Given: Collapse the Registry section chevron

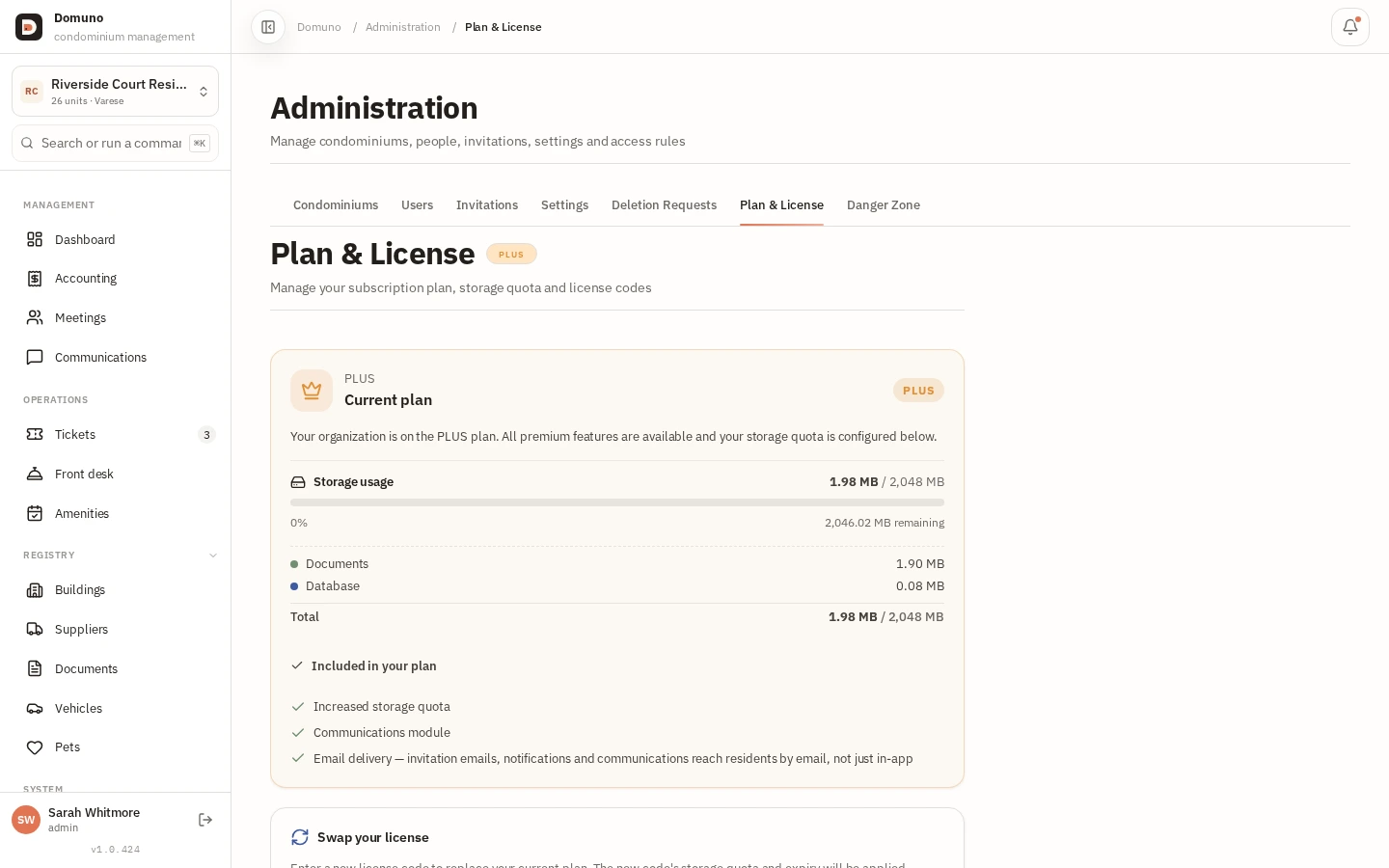Looking at the screenshot, I should click(x=213, y=556).
